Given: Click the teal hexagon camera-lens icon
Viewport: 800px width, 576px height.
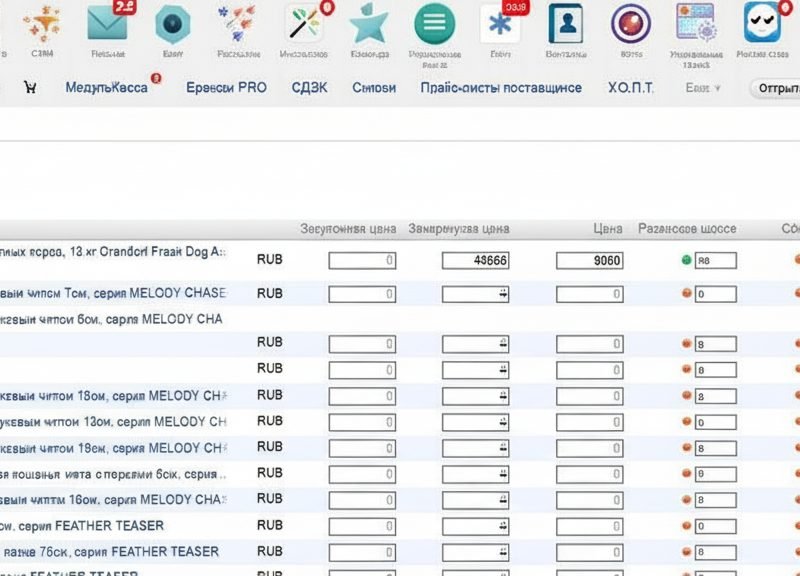Looking at the screenshot, I should [x=172, y=24].
